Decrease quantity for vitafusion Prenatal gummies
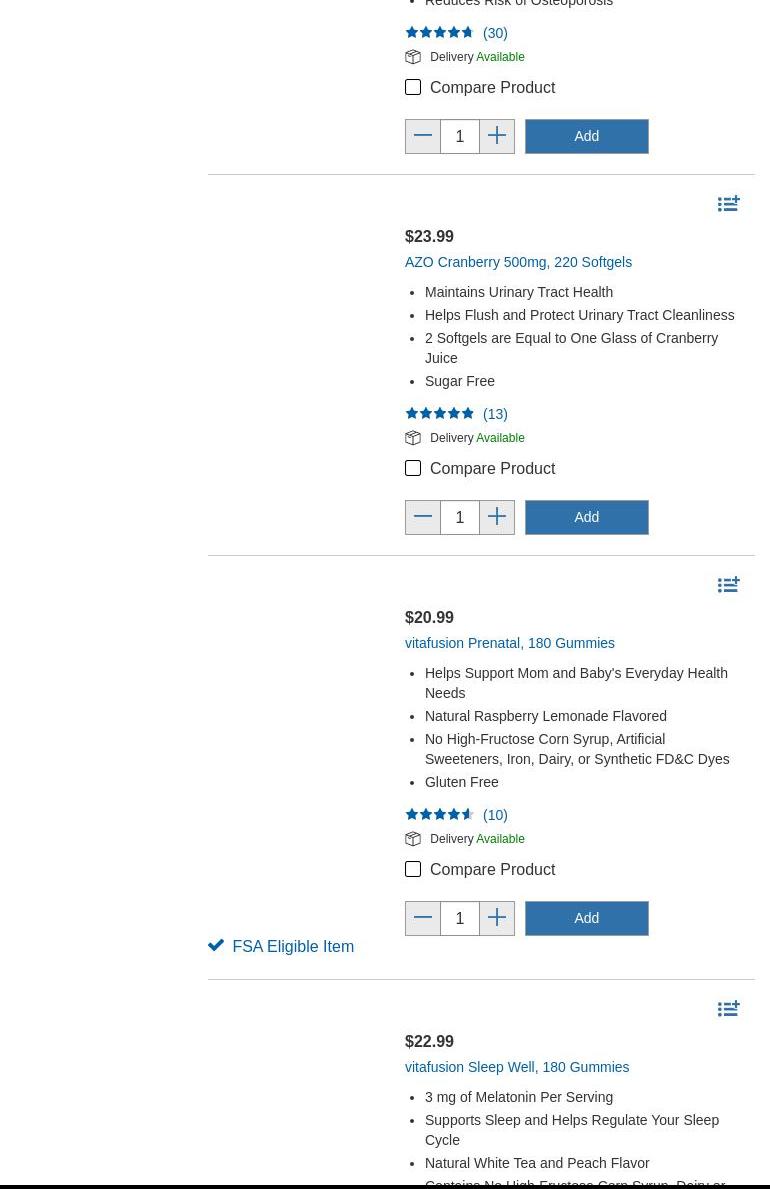The height and width of the screenshot is (1189, 770). pyautogui.click(x=423, y=918)
